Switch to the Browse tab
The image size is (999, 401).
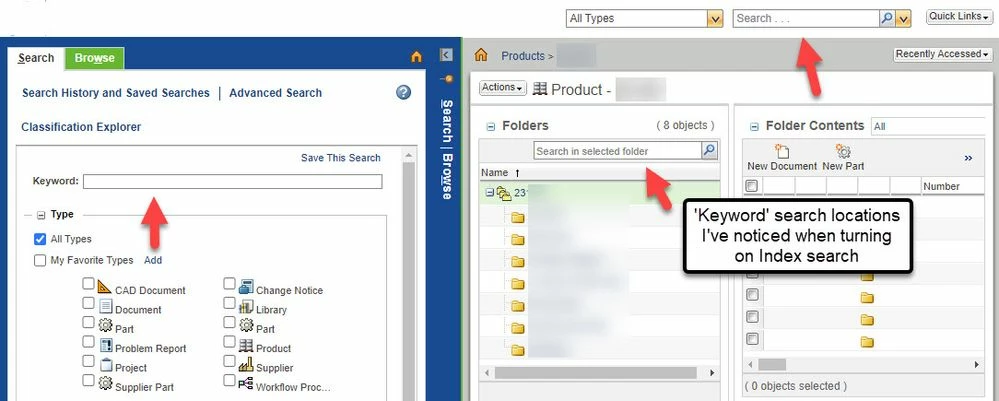(x=94, y=58)
